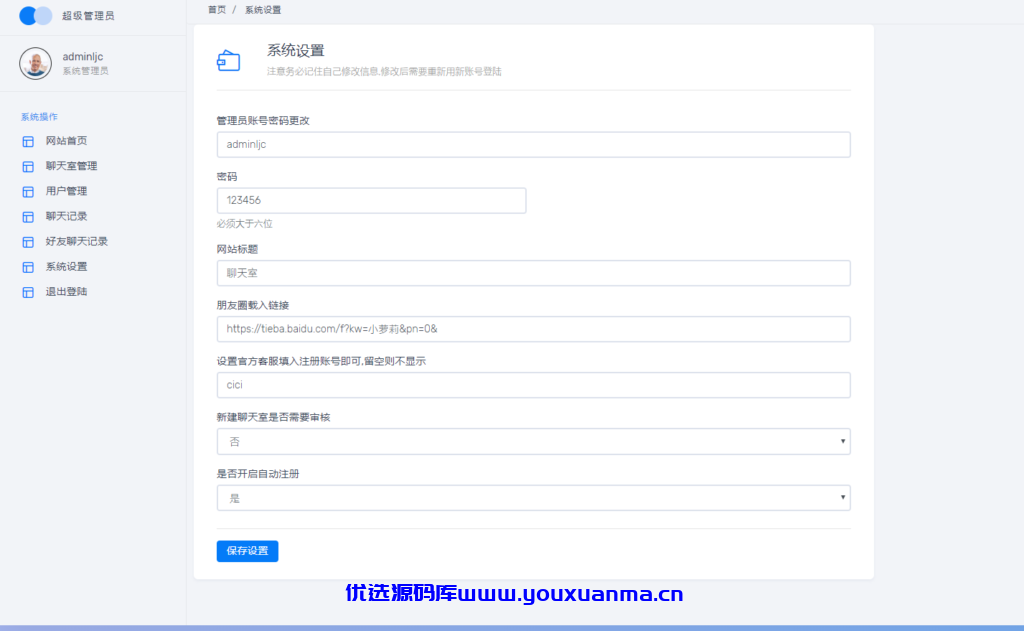Image resolution: width=1024 pixels, height=631 pixels.
Task: Click the adminljc username in sidebar
Action: pyautogui.click(x=83, y=57)
